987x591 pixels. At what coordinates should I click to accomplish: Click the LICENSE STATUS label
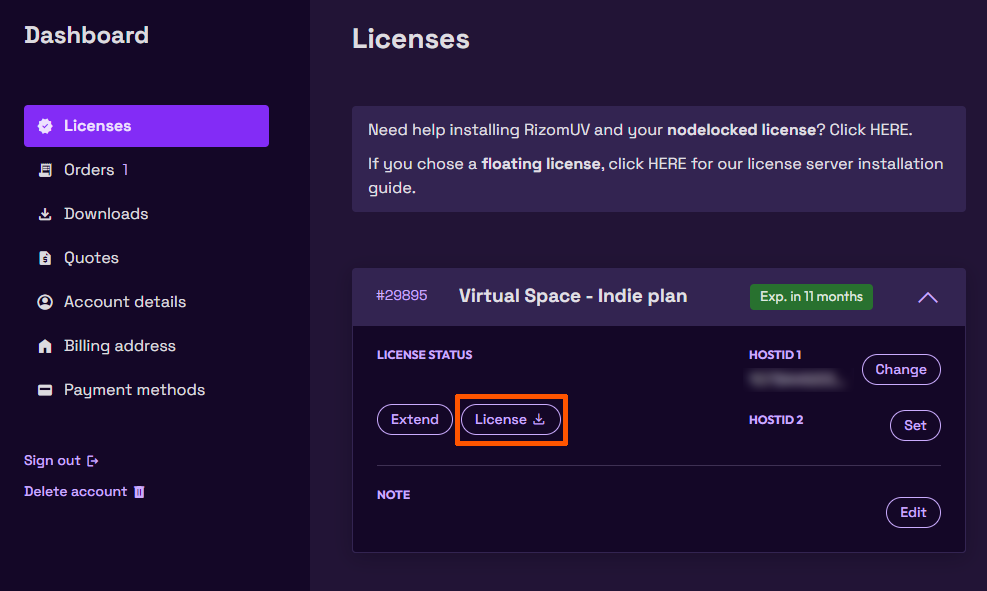tap(424, 355)
